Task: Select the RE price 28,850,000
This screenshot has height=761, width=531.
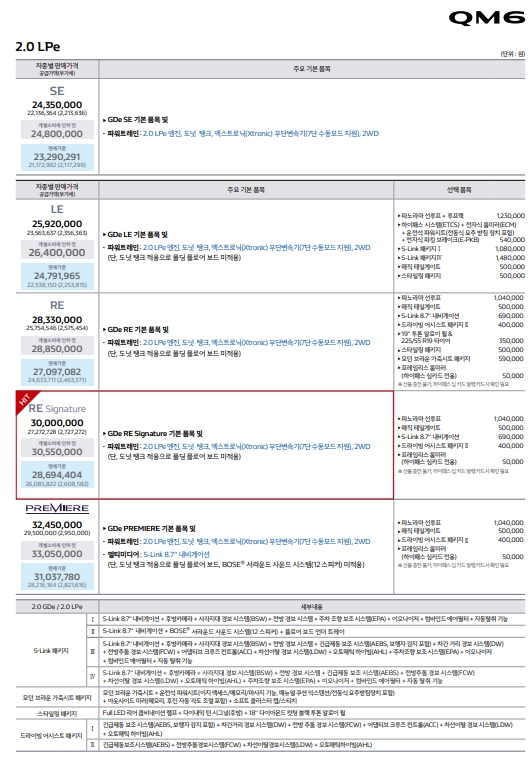Action: pyautogui.click(x=57, y=349)
